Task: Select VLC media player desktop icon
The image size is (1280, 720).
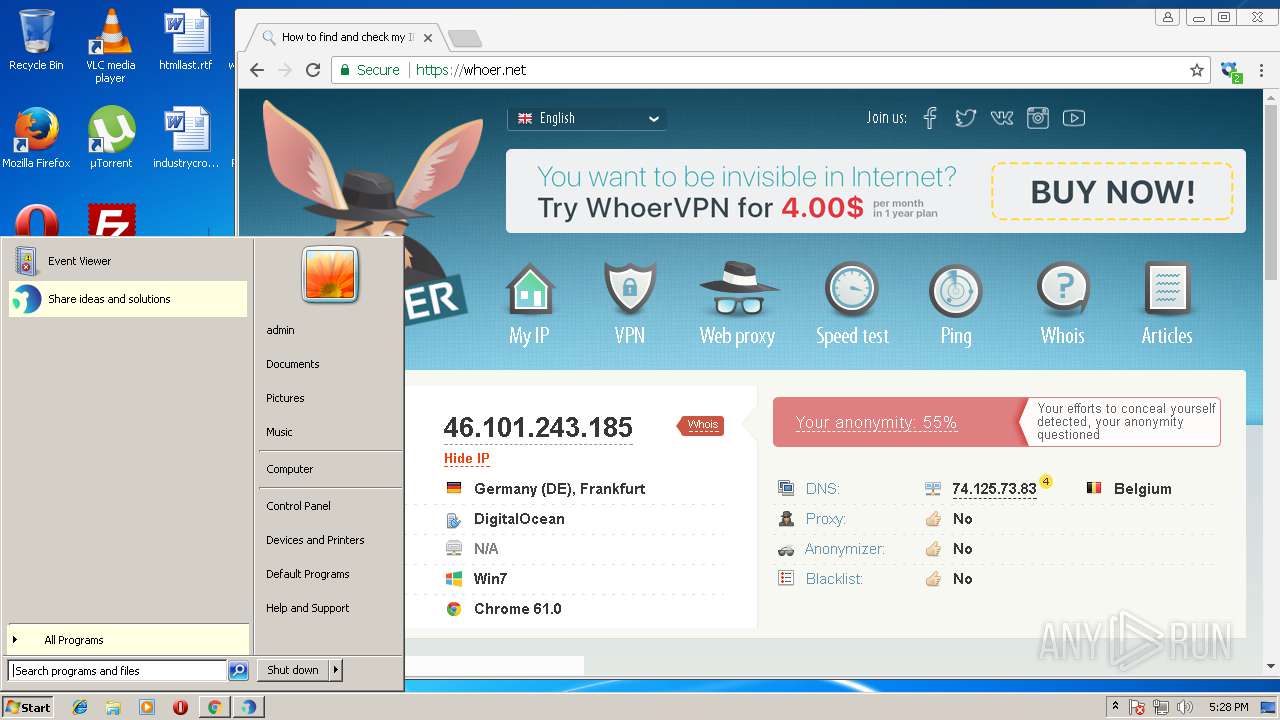Action: click(110, 45)
